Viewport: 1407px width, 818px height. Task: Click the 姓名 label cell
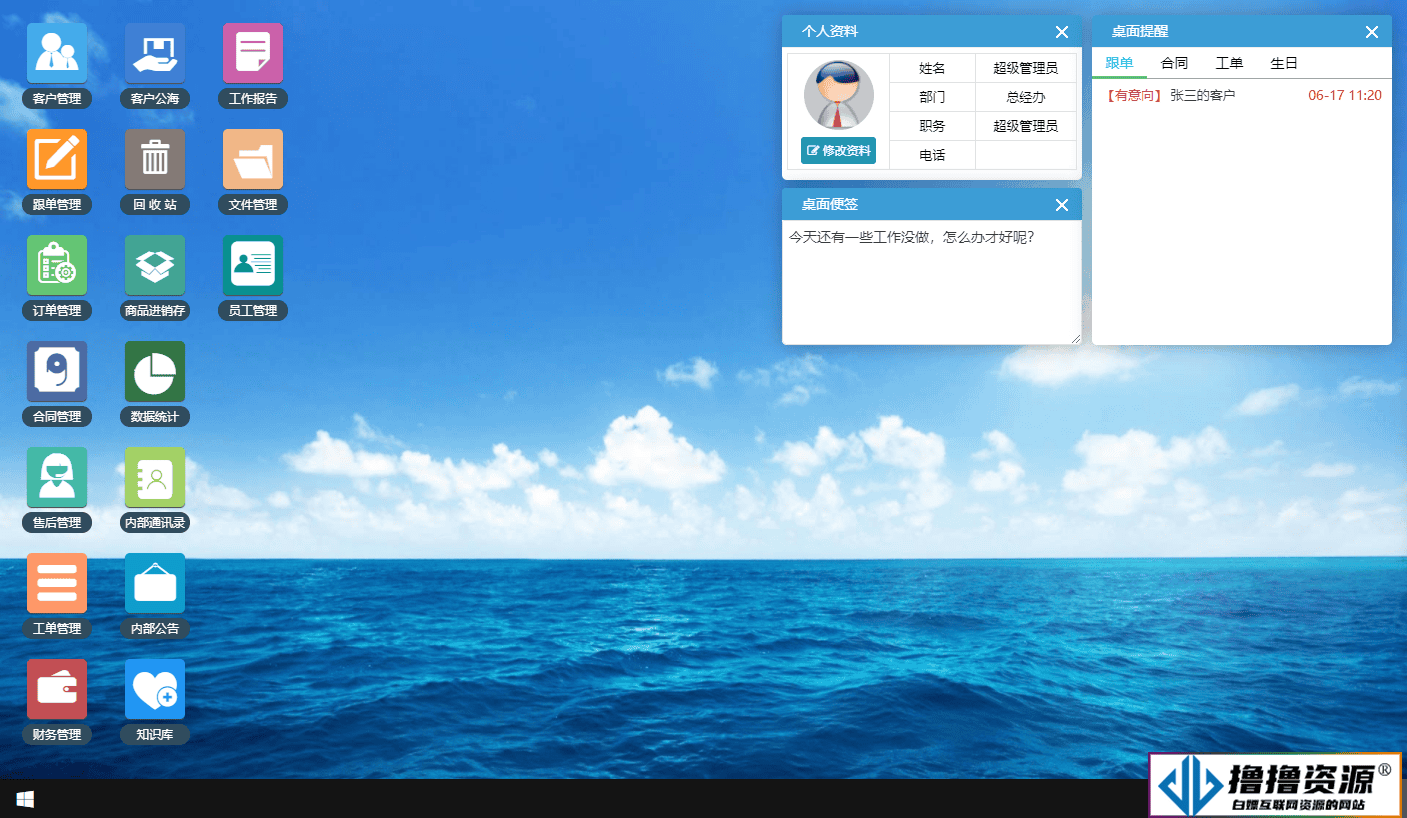pyautogui.click(x=932, y=68)
